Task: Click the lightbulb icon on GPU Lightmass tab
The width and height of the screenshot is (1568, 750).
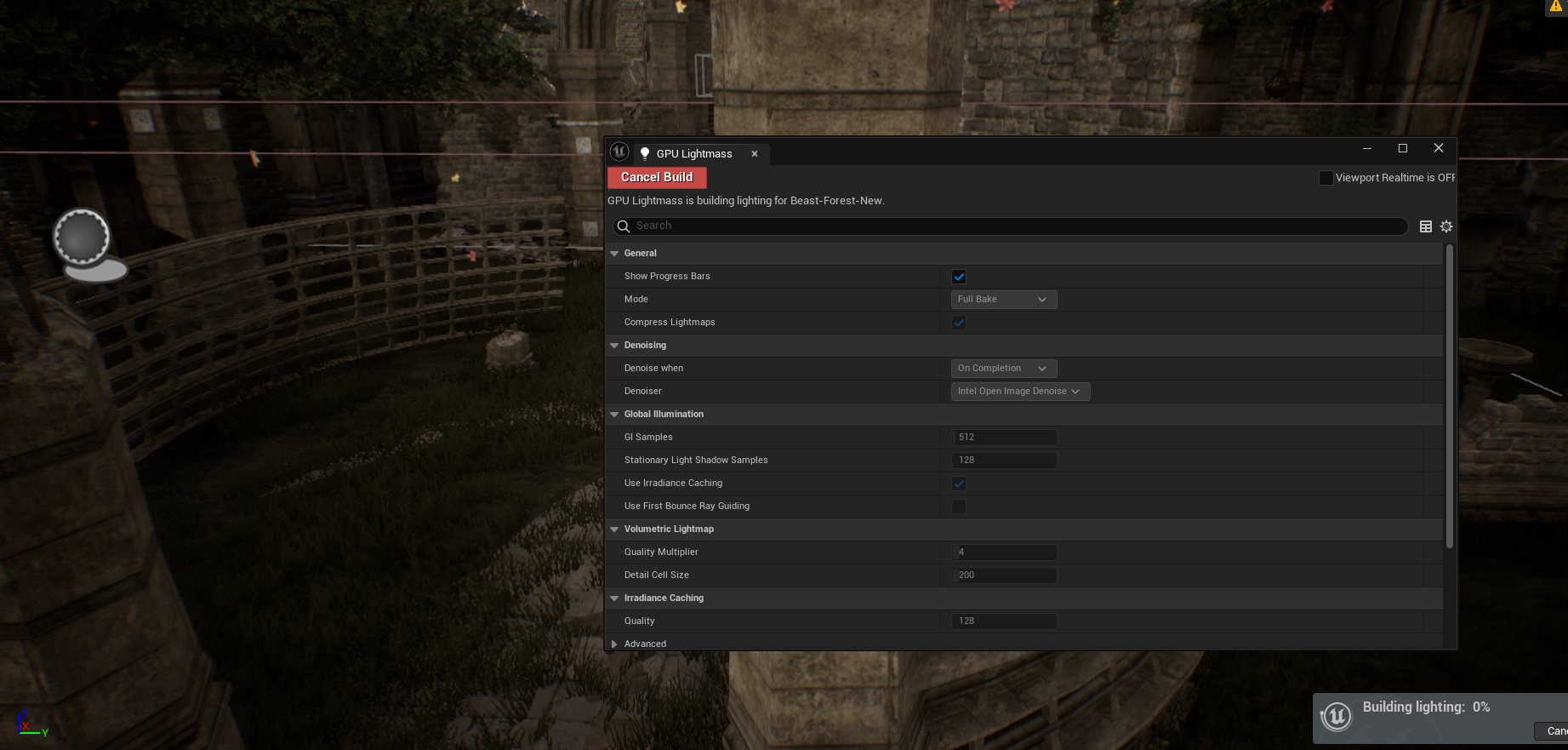Action: [645, 154]
